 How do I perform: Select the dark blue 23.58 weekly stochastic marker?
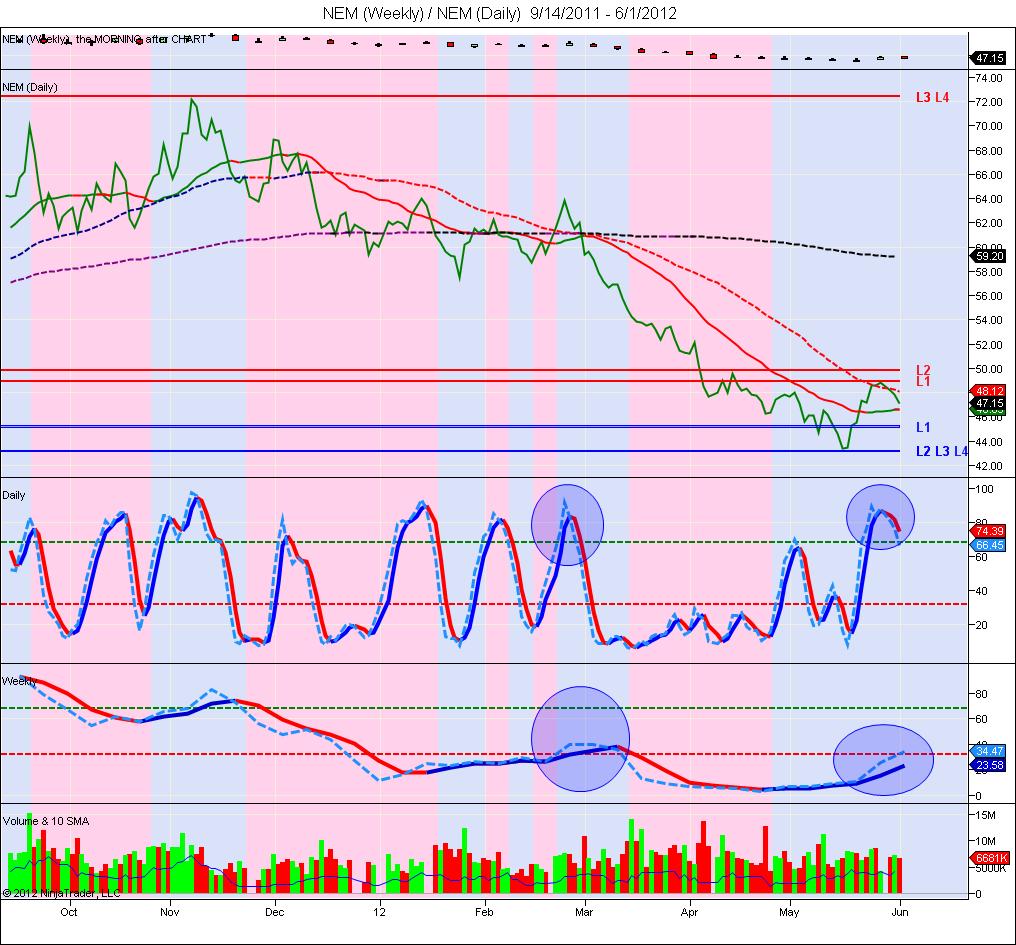click(989, 765)
